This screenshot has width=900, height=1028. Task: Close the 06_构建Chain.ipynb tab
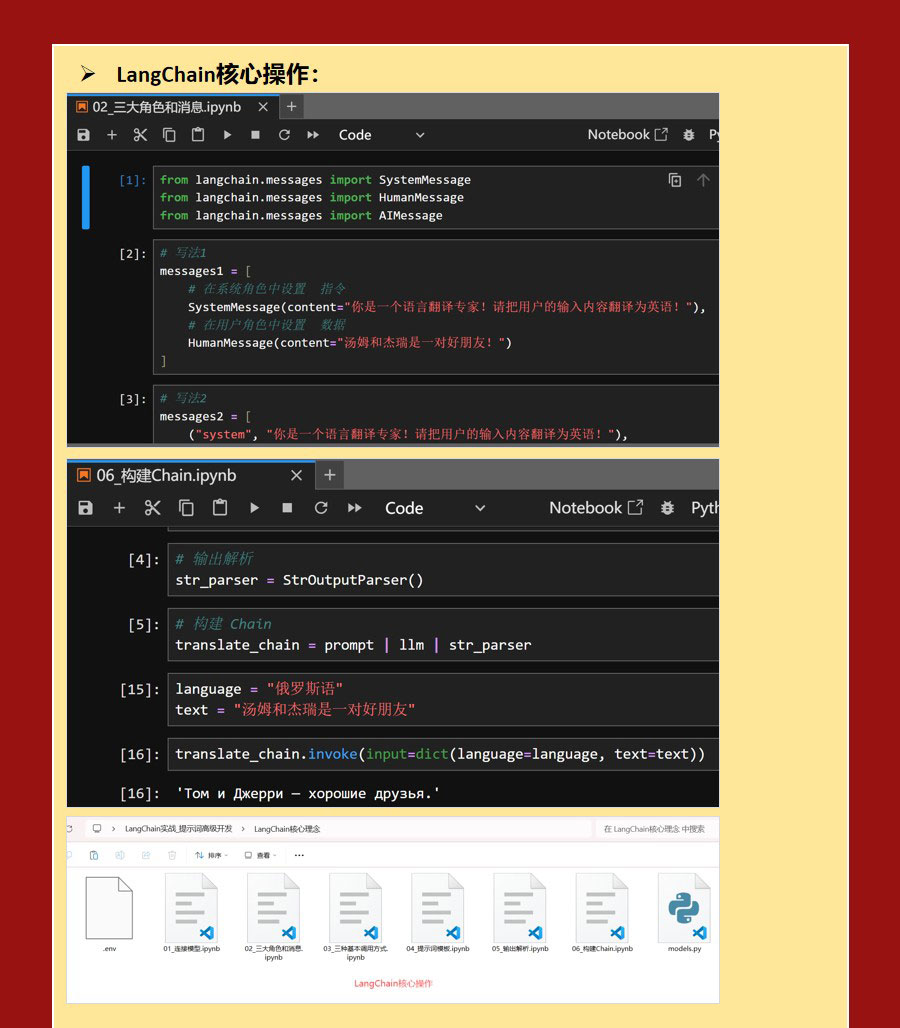point(296,475)
